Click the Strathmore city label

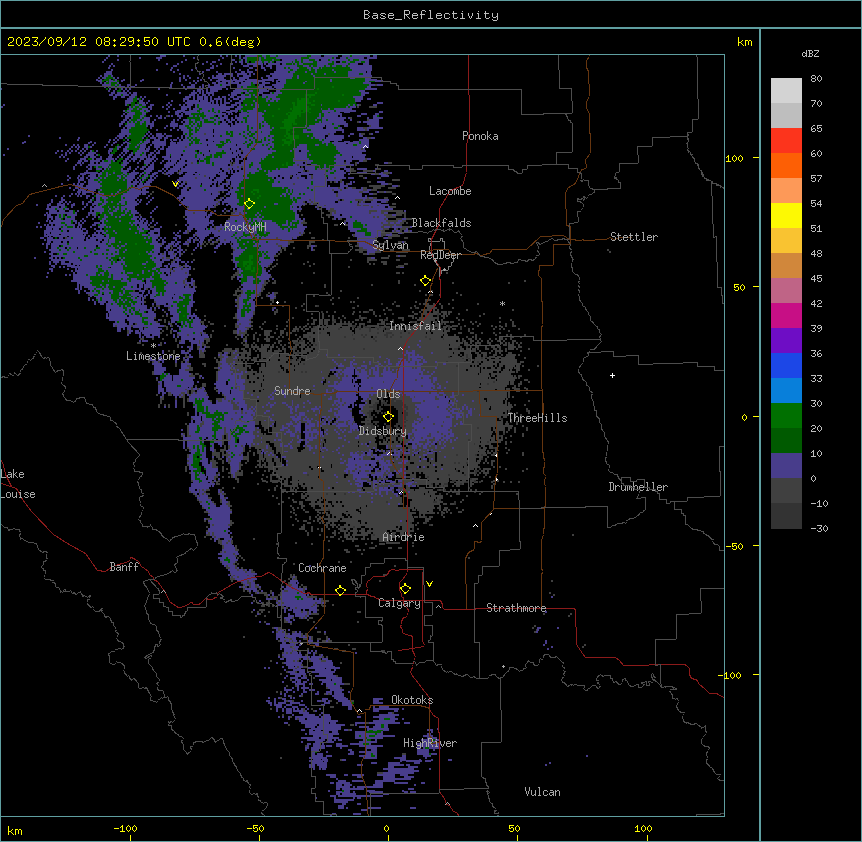point(516,608)
